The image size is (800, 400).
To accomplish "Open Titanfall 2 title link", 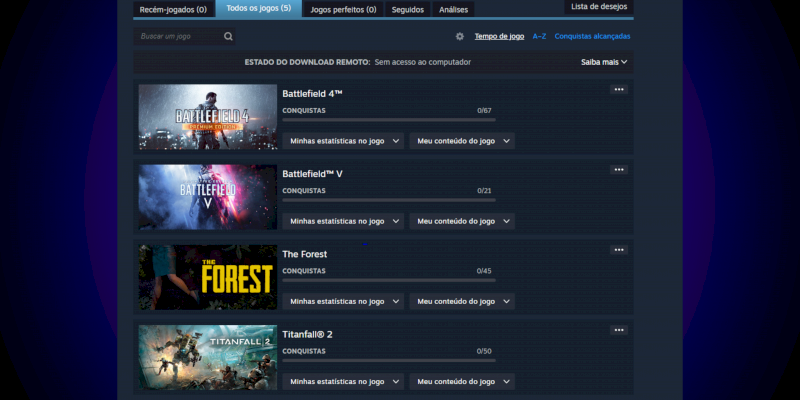I will 307,334.
